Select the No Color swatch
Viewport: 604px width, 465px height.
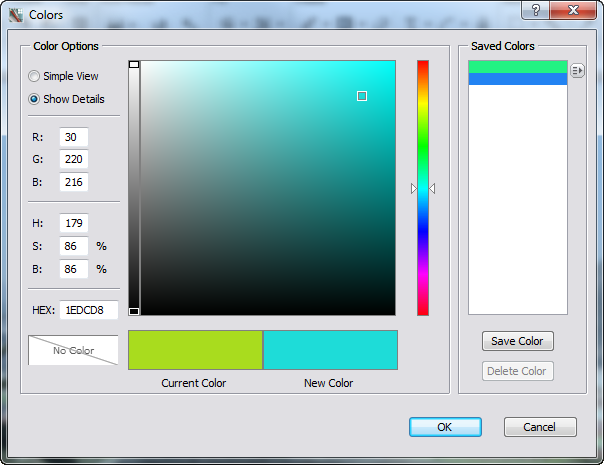(73, 350)
